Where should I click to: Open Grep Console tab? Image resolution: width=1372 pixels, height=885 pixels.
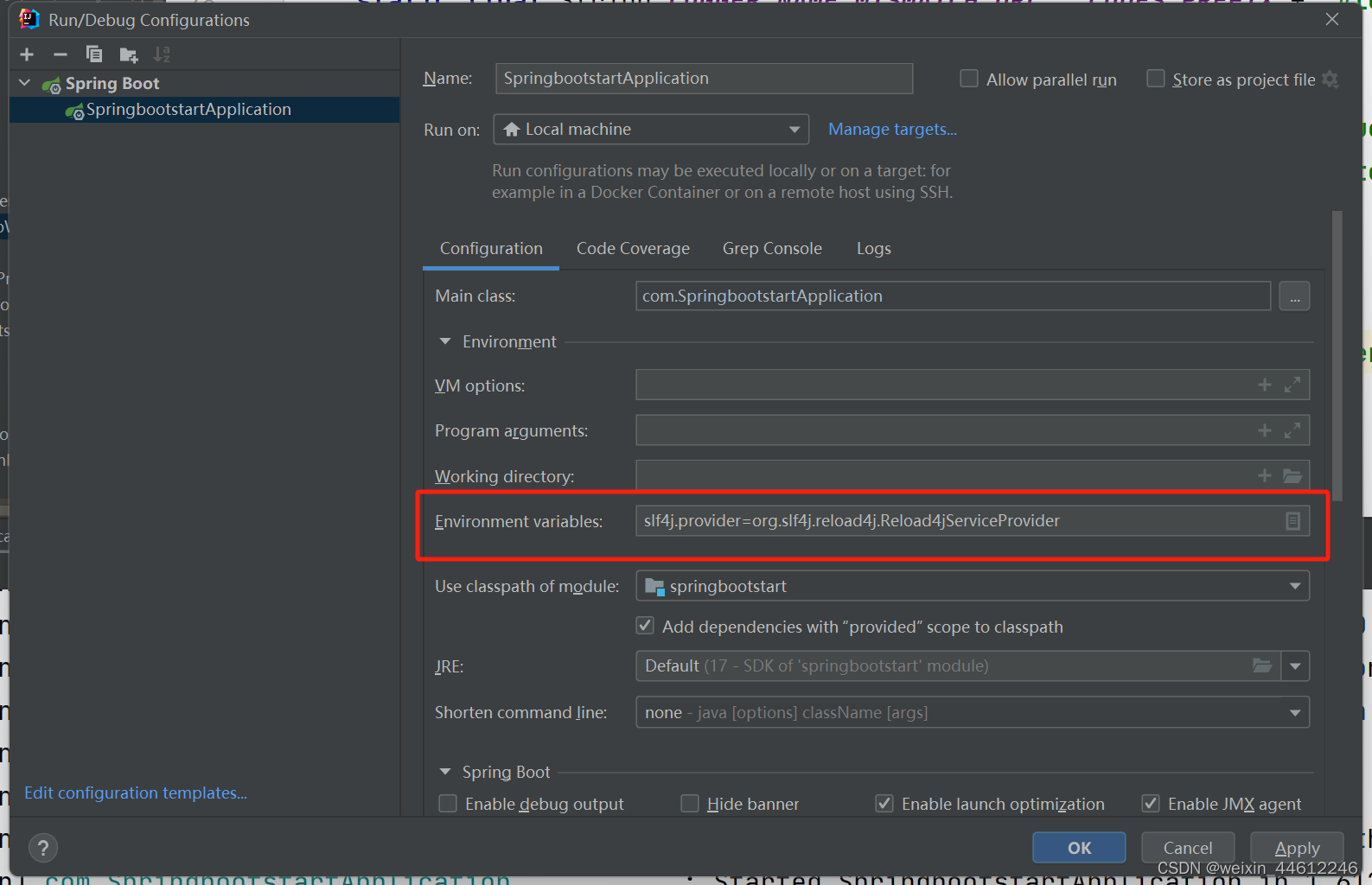(x=772, y=249)
